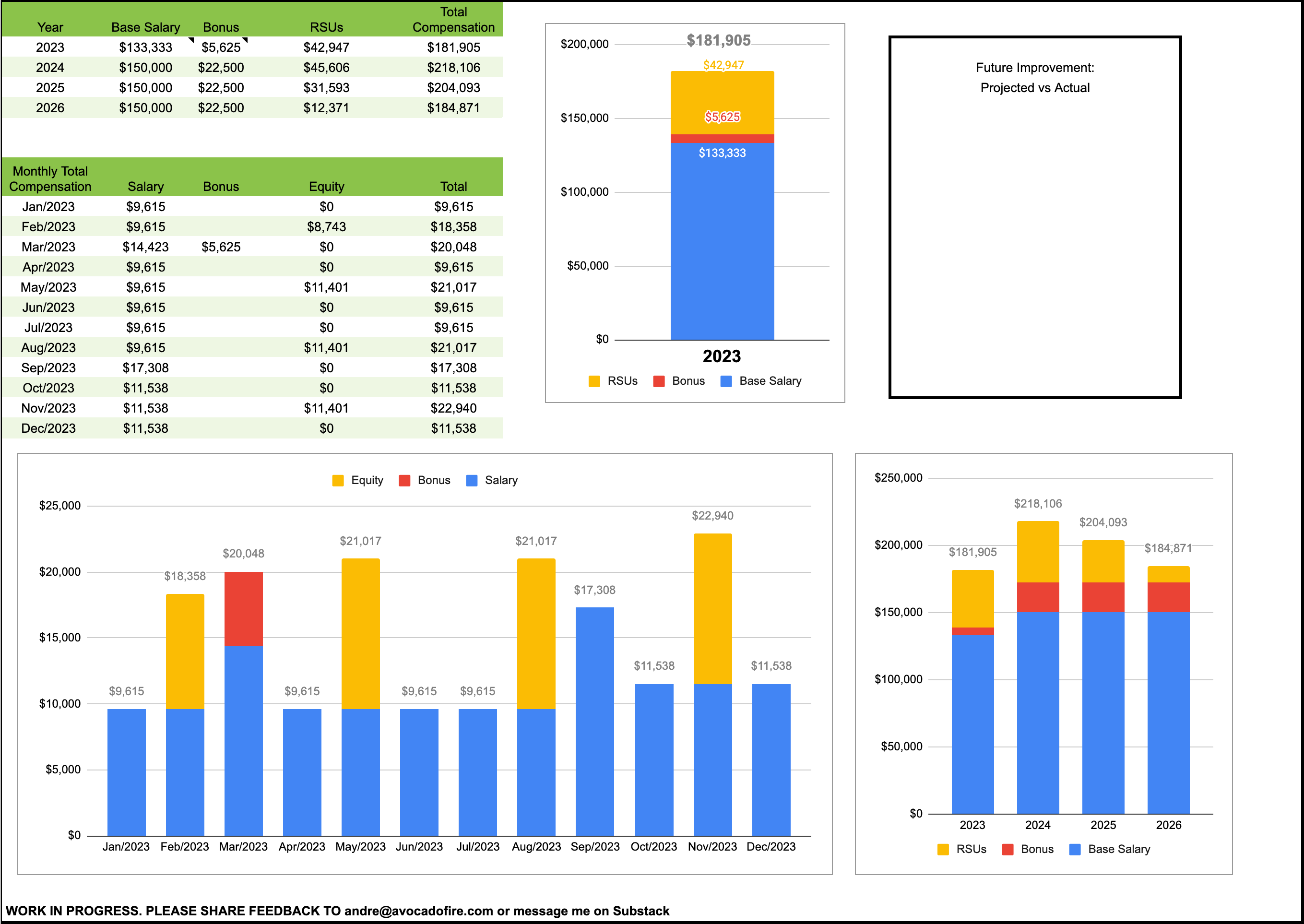Select the 2023 label under the single-year chart
1304x924 pixels.
(x=723, y=357)
